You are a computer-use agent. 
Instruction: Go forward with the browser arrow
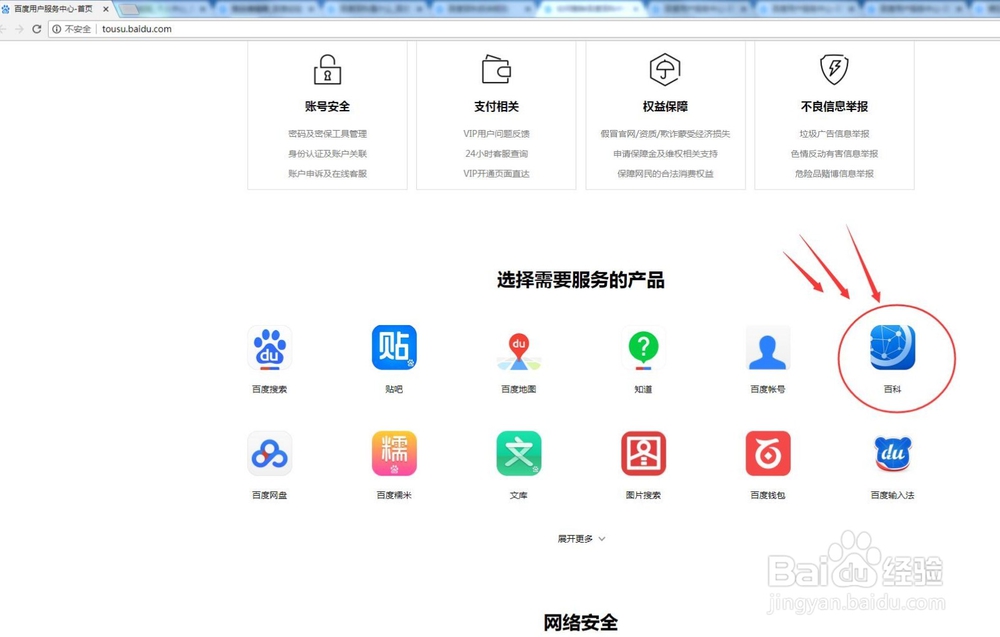pyautogui.click(x=19, y=29)
